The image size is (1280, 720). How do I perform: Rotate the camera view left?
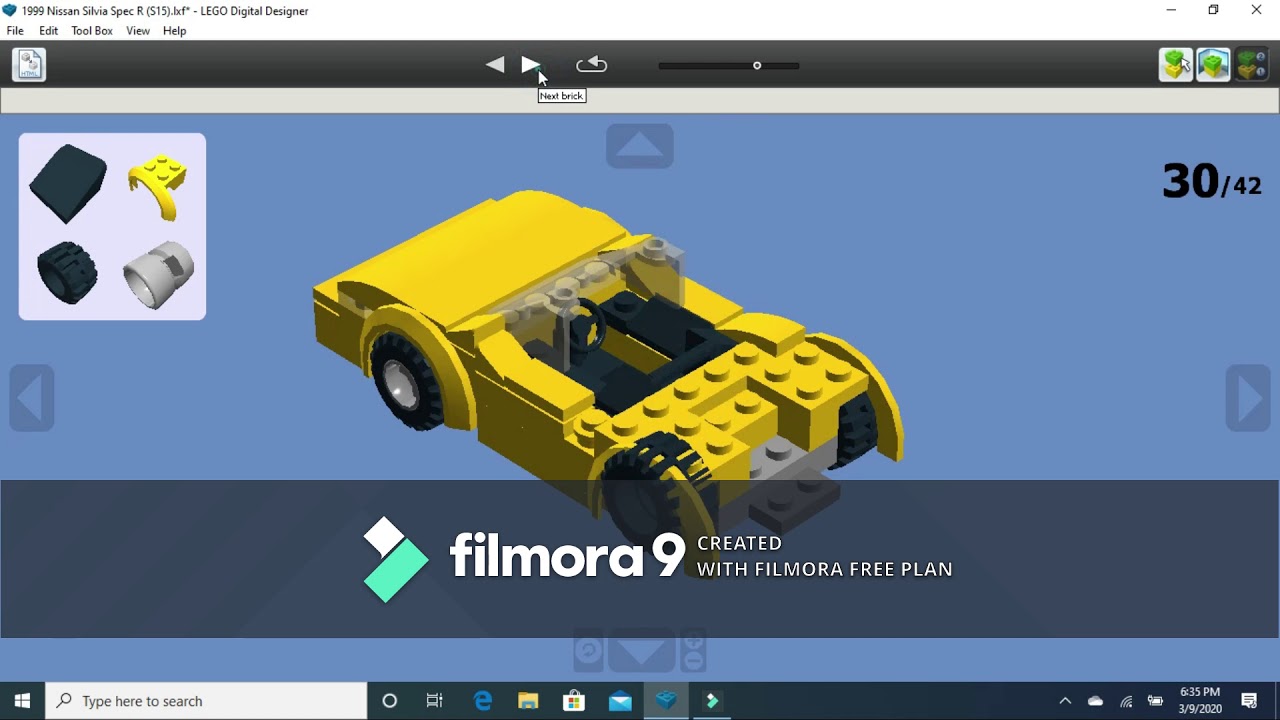[x=32, y=398]
